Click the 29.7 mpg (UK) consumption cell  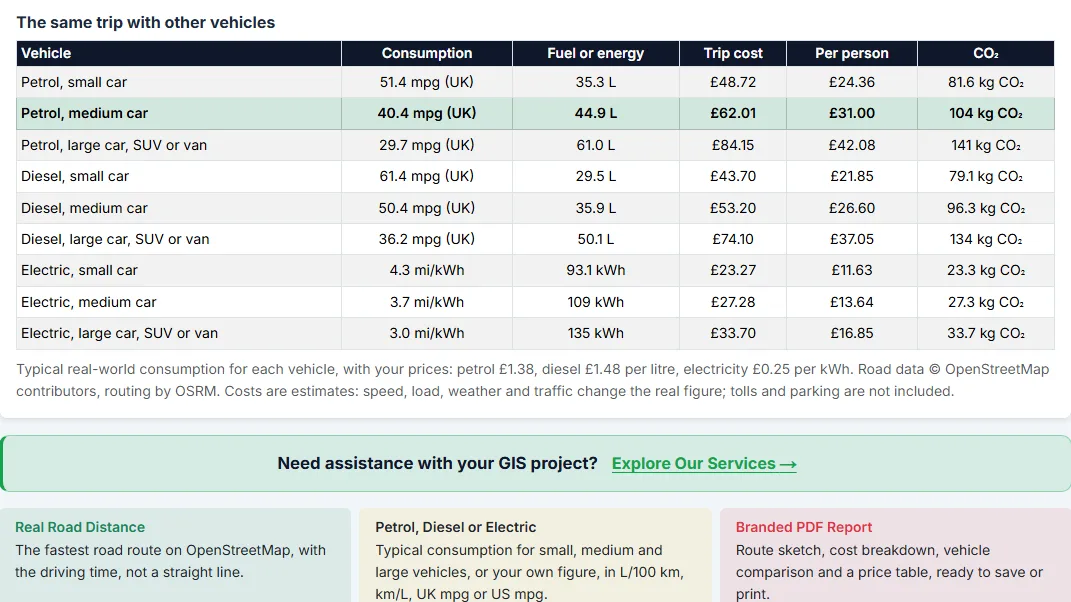427,145
